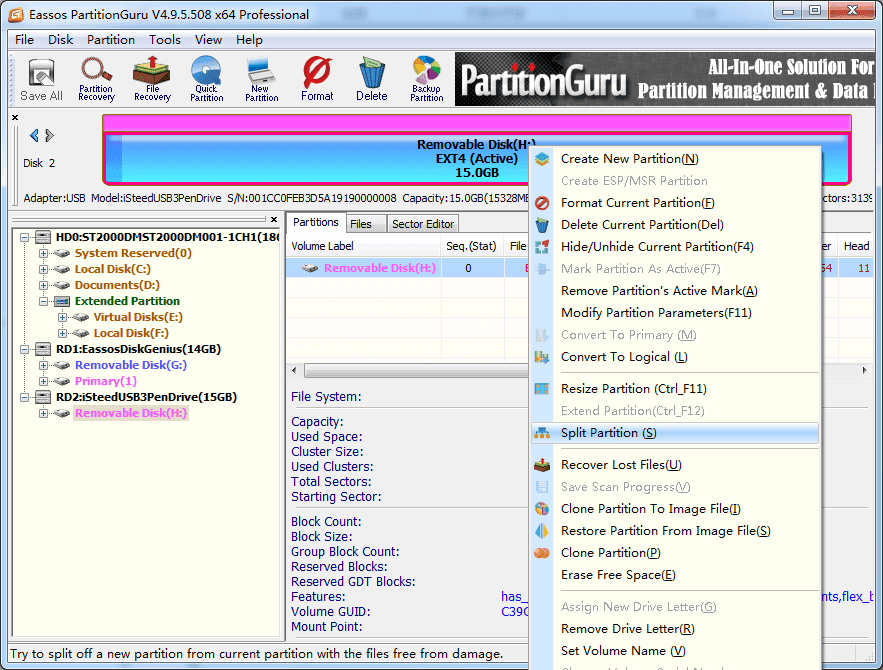Click Create New Partition menu icon
883x670 pixels.
coord(542,159)
